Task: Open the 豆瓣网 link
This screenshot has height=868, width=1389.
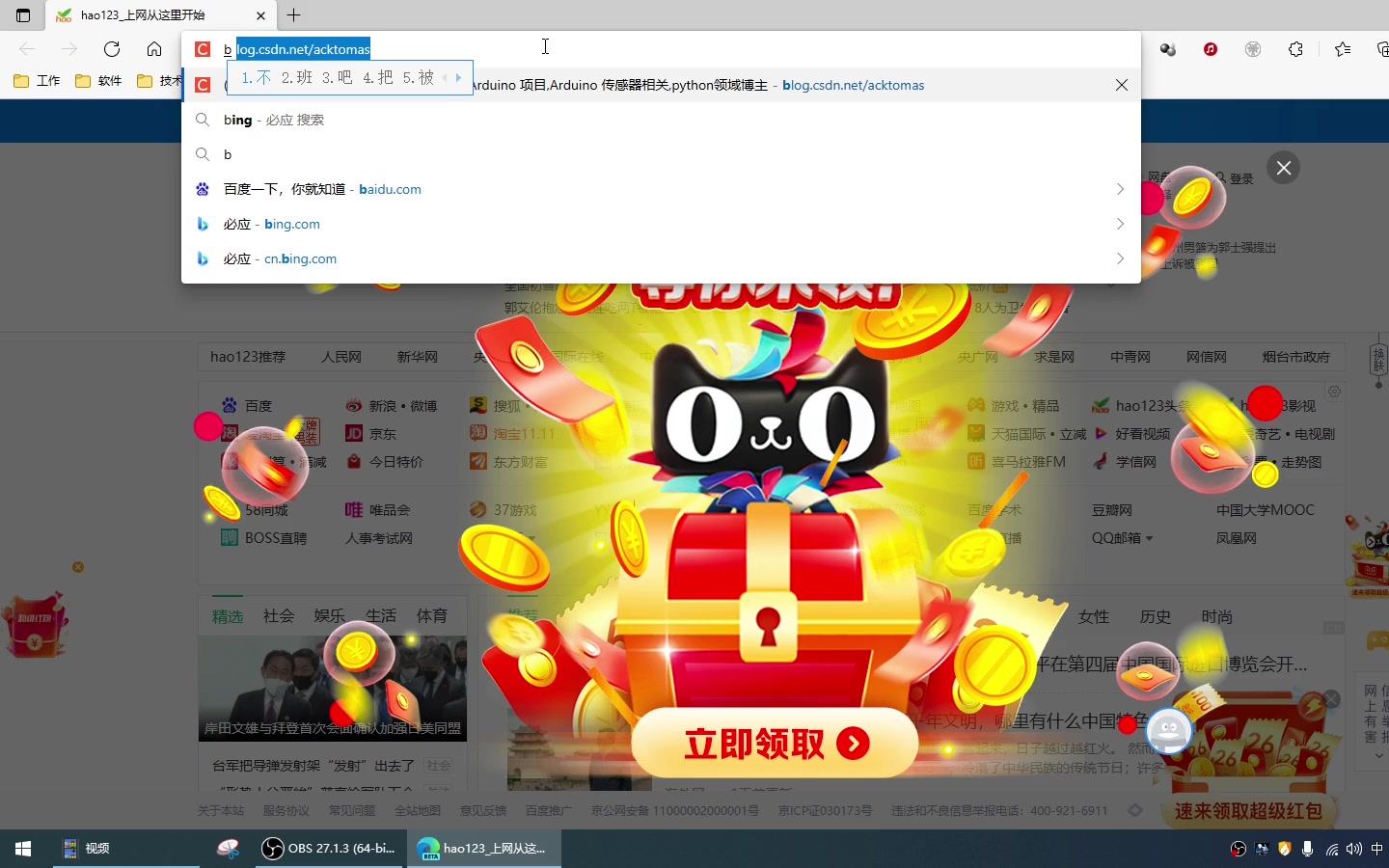Action: 1112,510
